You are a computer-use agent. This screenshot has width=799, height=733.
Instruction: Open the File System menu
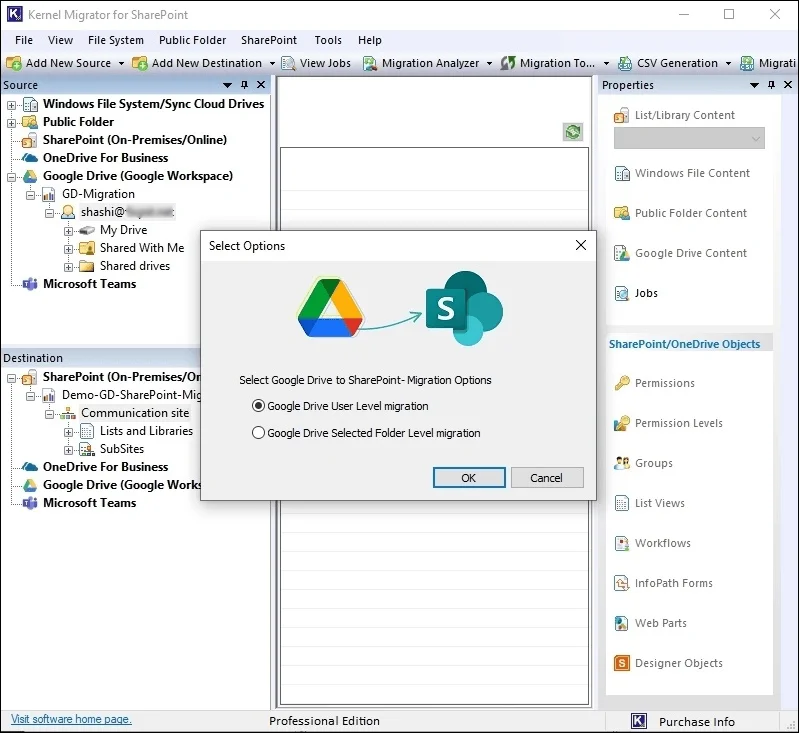pyautogui.click(x=116, y=40)
